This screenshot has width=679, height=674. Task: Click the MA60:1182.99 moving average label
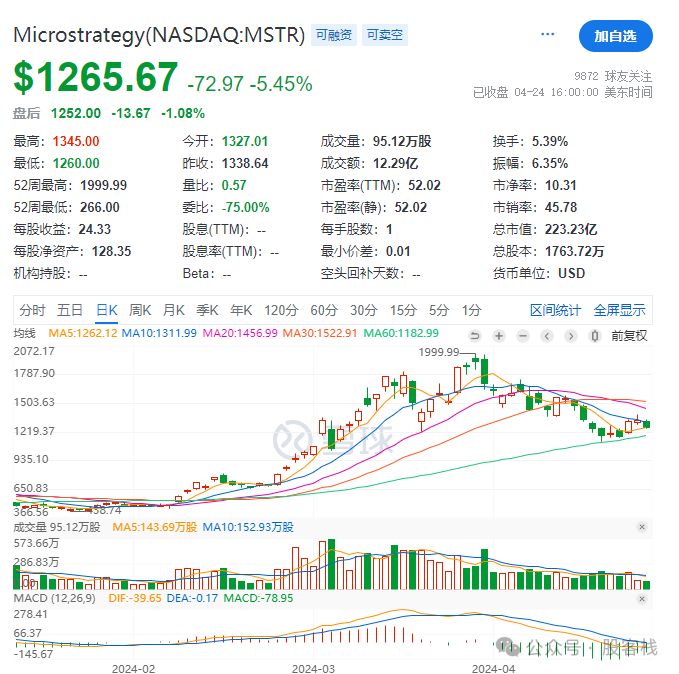(x=401, y=333)
